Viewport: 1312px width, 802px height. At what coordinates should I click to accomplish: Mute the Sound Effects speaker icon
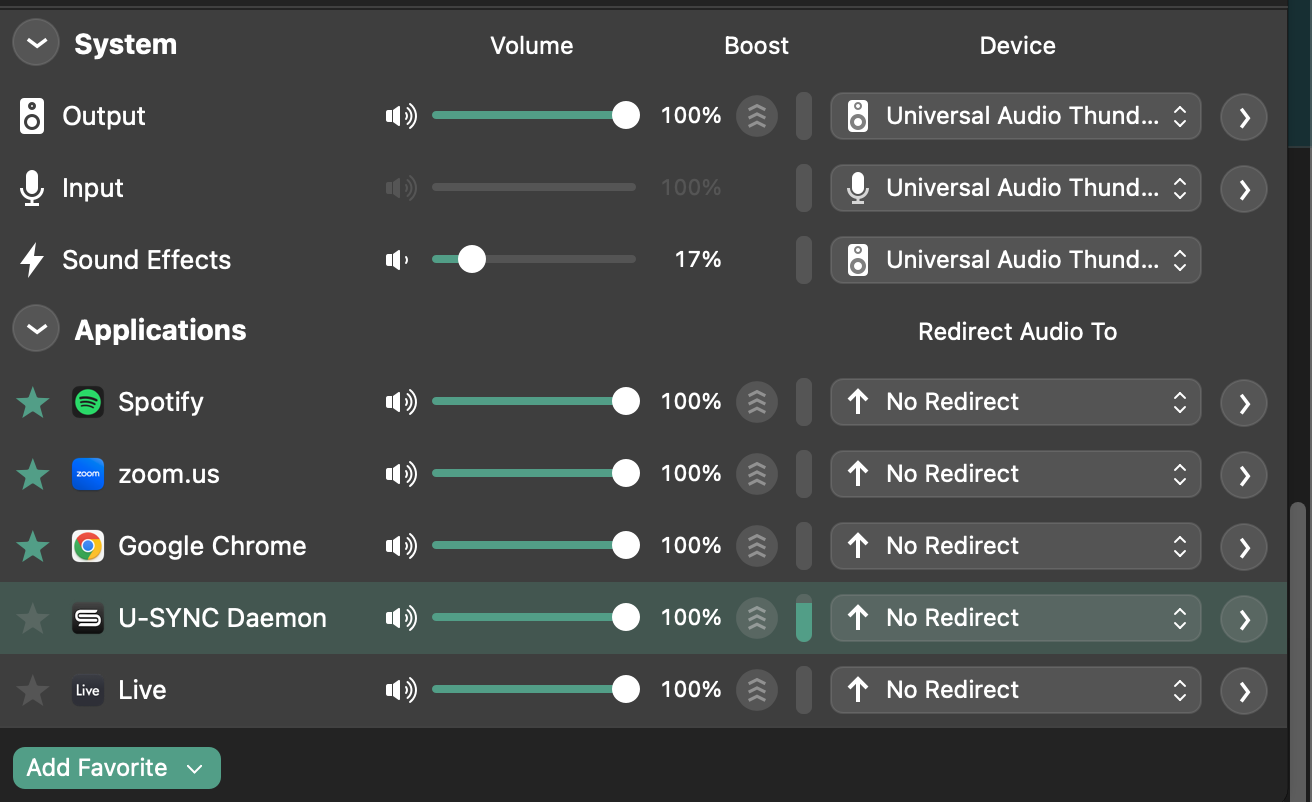tap(397, 260)
